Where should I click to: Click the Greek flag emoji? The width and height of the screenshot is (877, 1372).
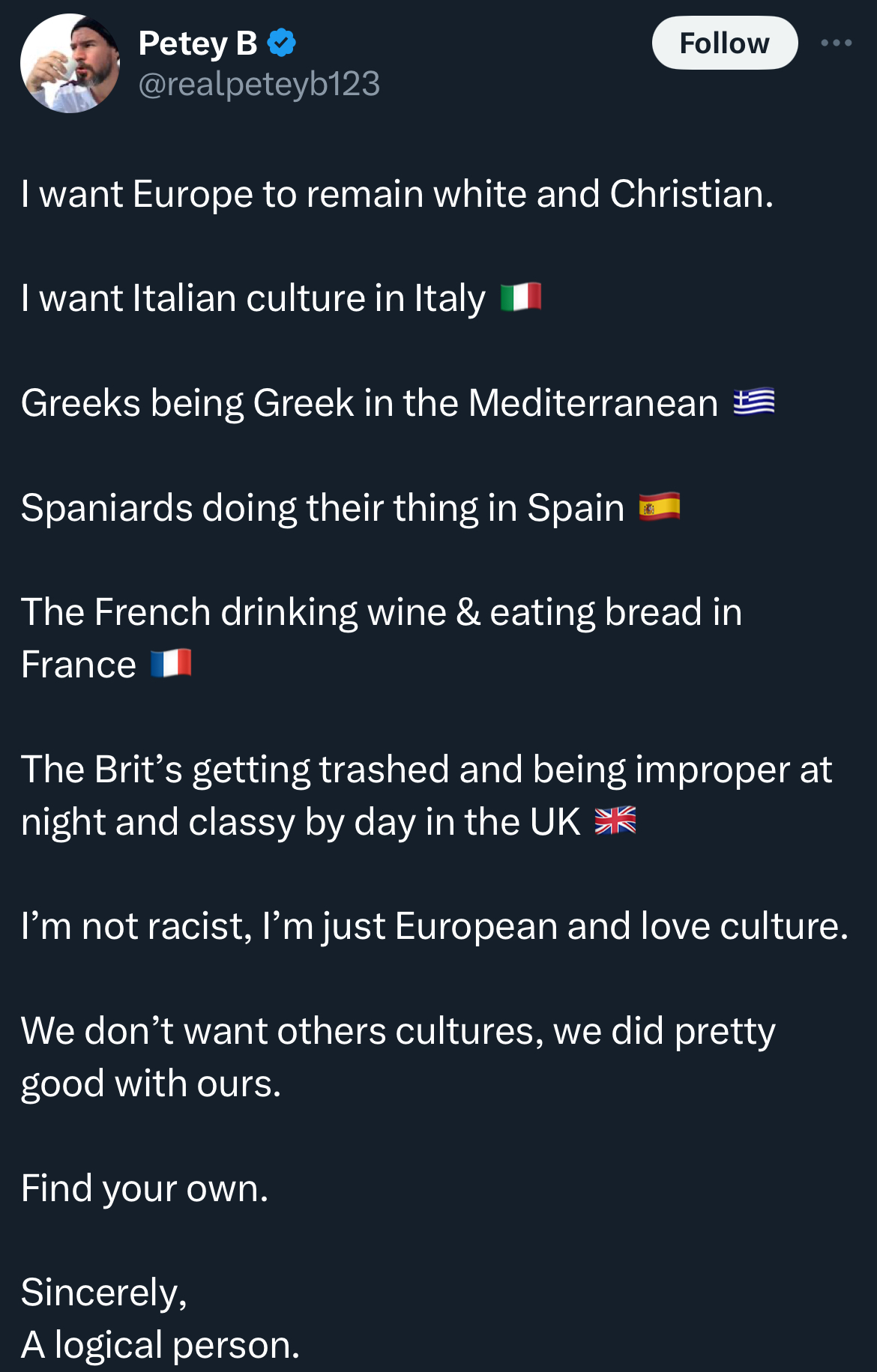[x=754, y=402]
